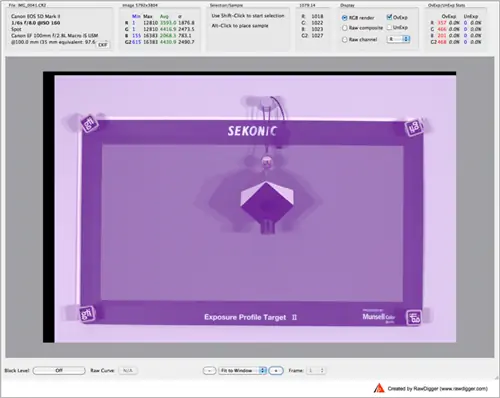This screenshot has width=500, height=398.
Task: Click the 'Exposure Profile Target II' text in image
Action: coord(250,317)
